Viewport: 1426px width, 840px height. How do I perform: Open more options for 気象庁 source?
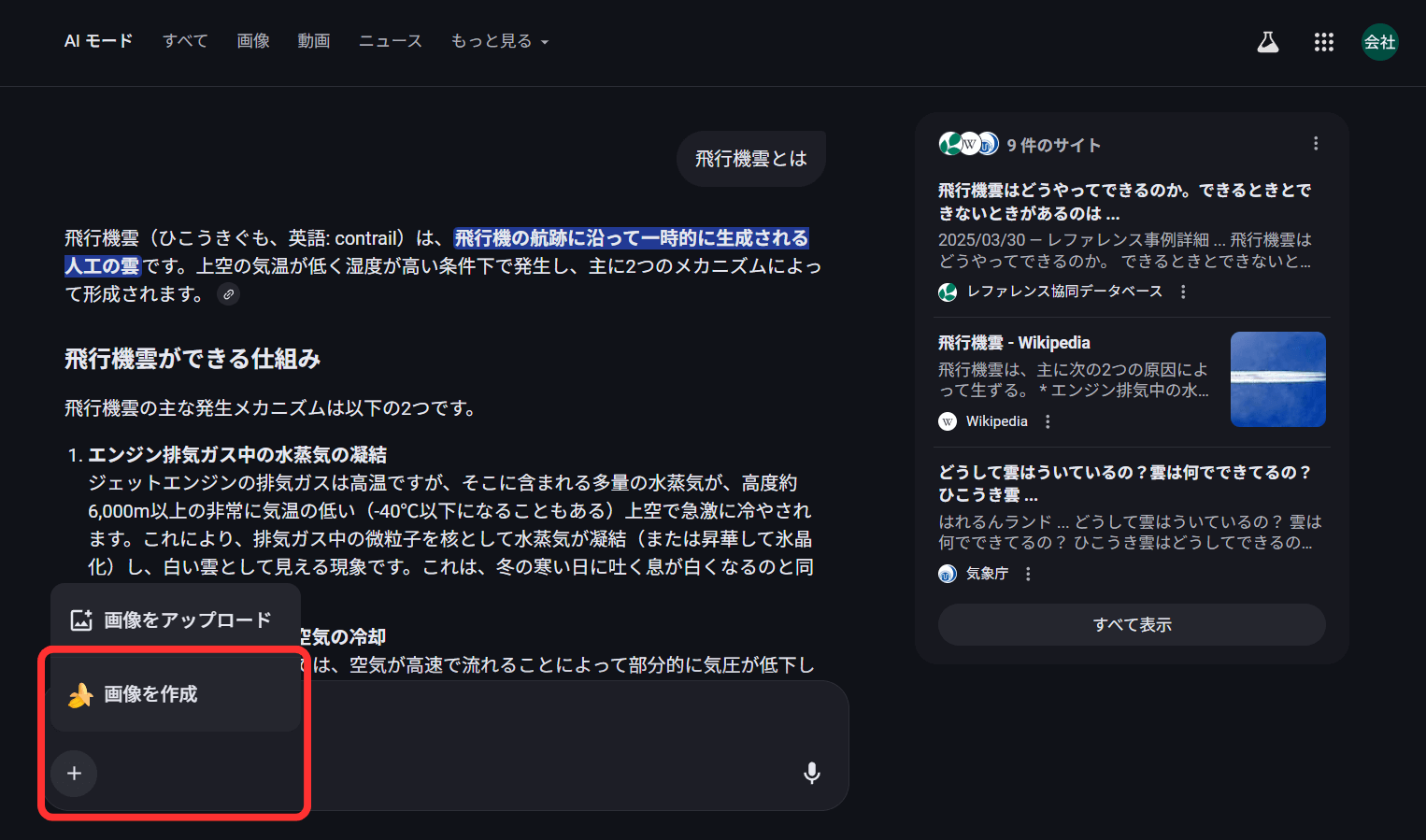pos(1028,574)
